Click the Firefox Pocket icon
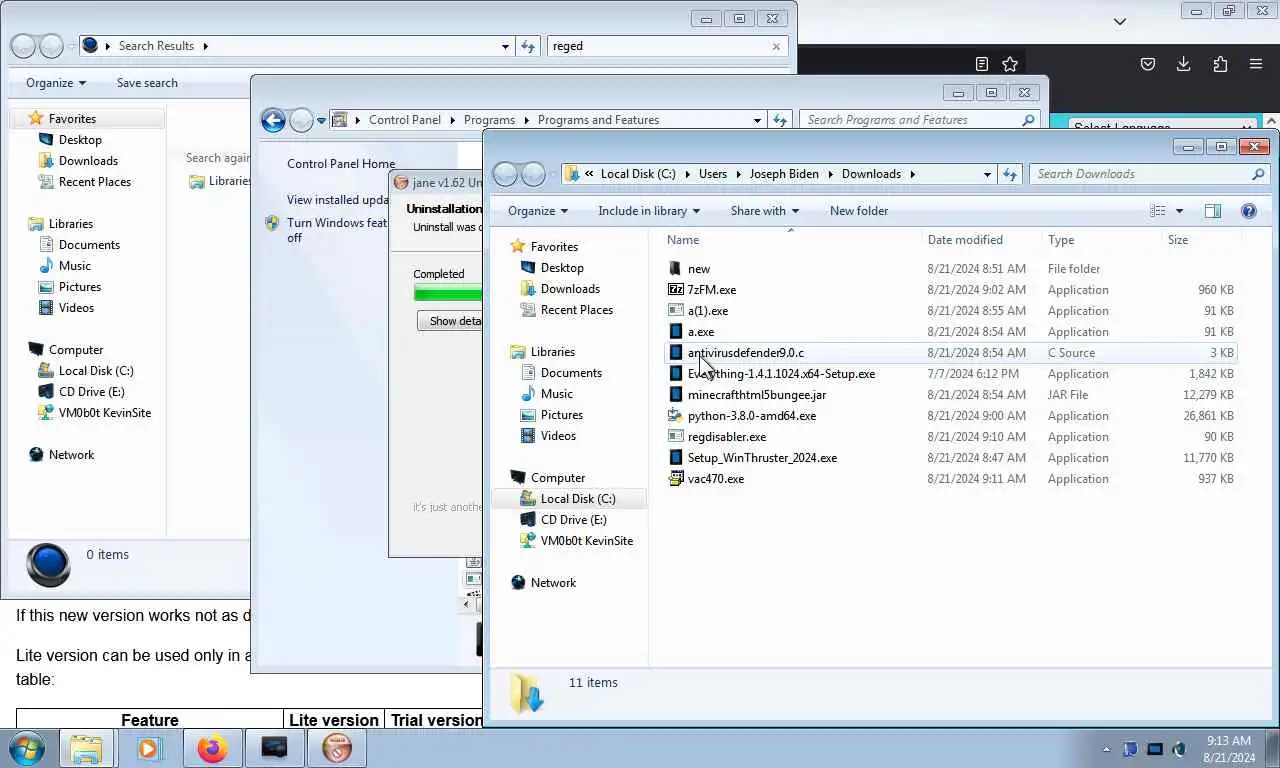Viewport: 1280px width, 768px height. 1148,64
